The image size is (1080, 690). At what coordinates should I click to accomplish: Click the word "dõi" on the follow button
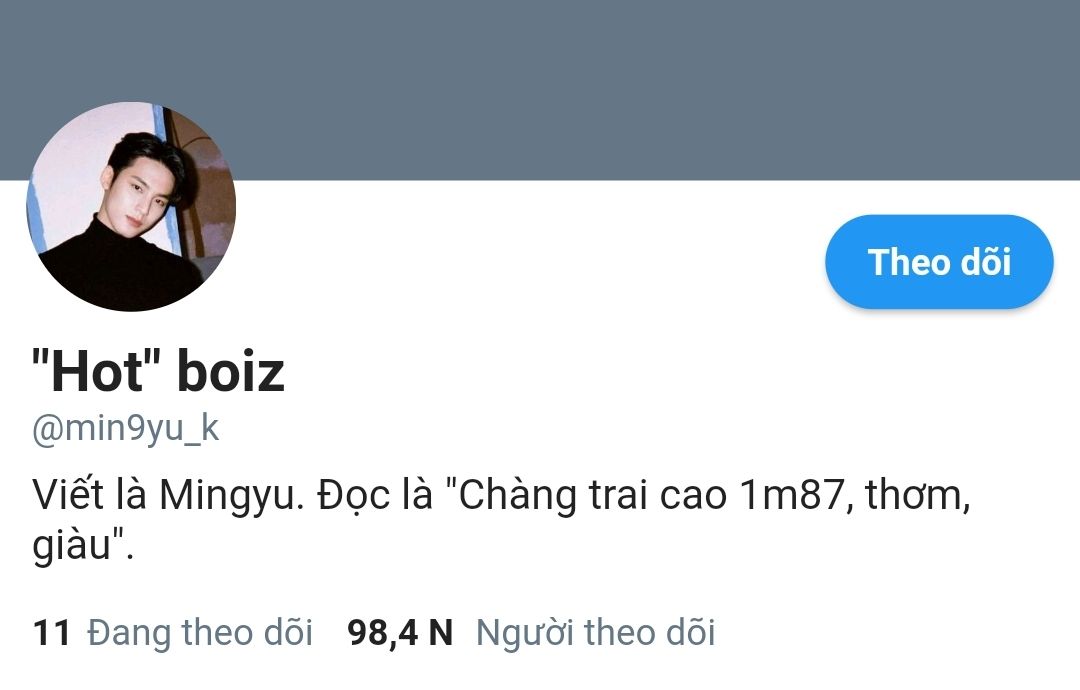[986, 262]
